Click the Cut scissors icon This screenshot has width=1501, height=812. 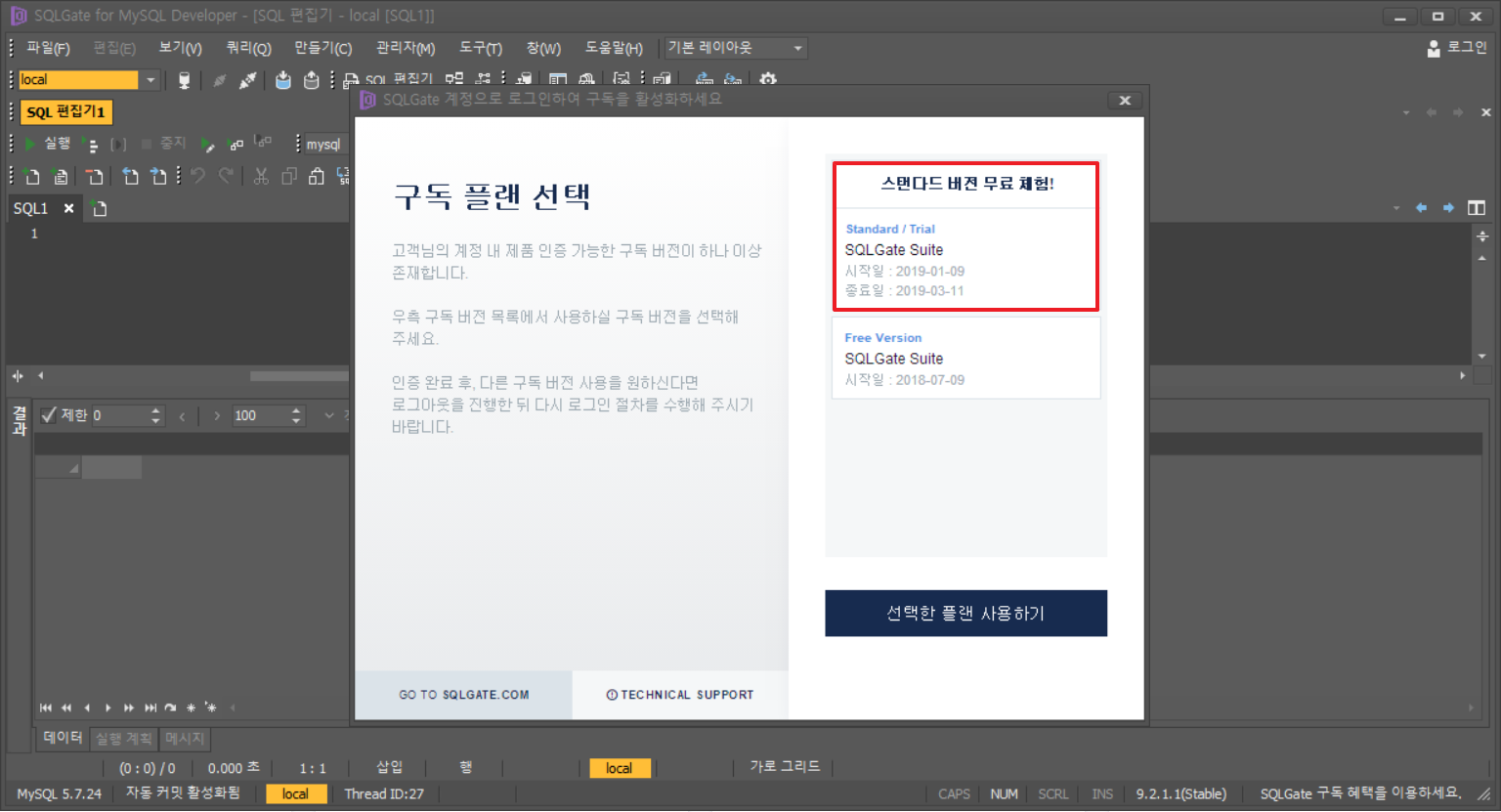tap(261, 176)
